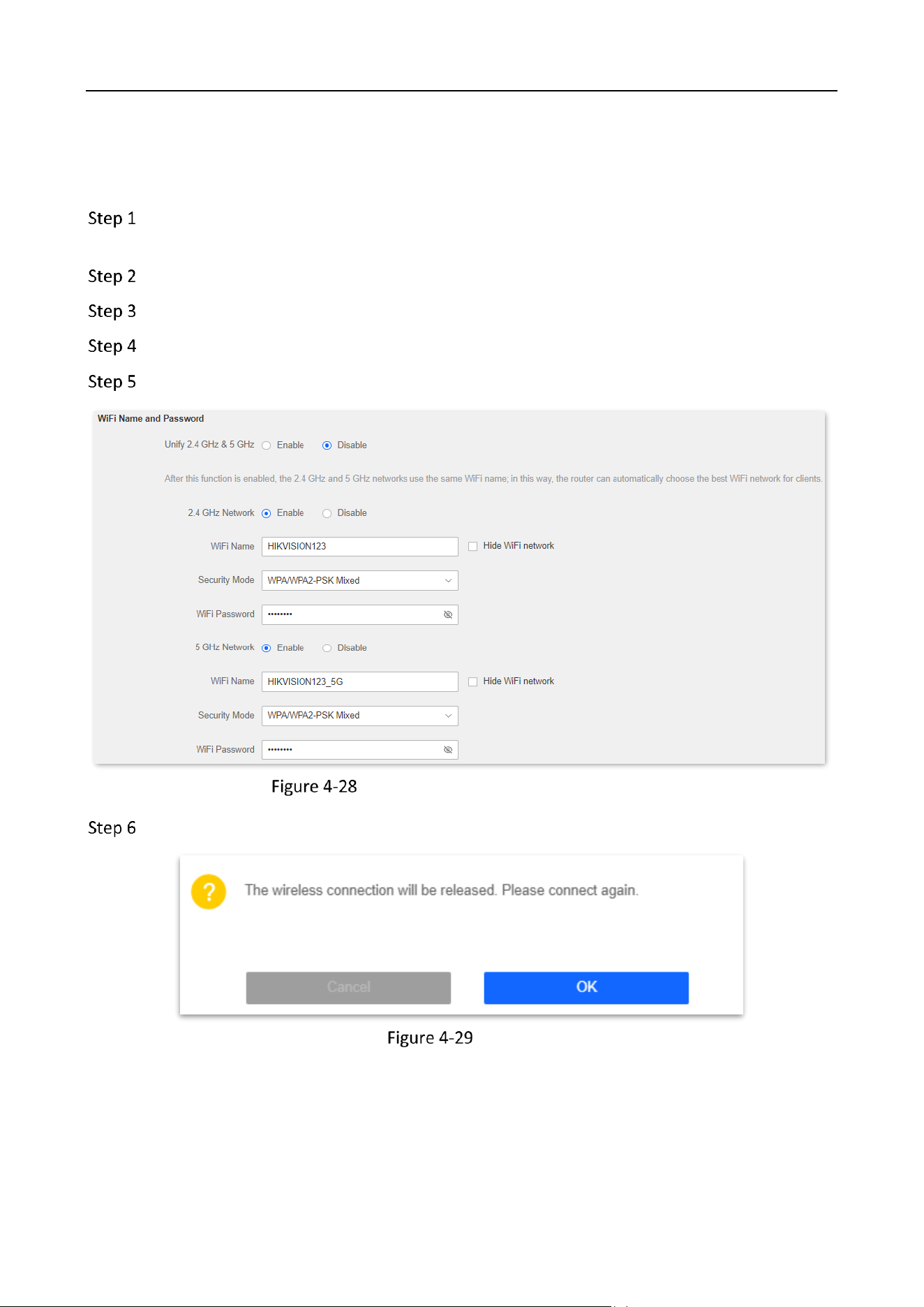Click the OK button in the dialog
The image size is (924, 1307).
[x=586, y=987]
